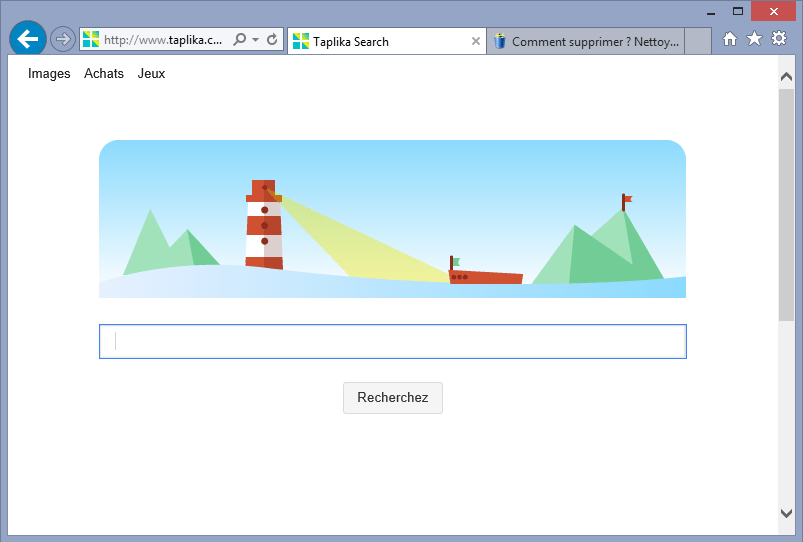Click the vertical scrollbar thumb
The width and height of the screenshot is (803, 542).
(x=786, y=205)
